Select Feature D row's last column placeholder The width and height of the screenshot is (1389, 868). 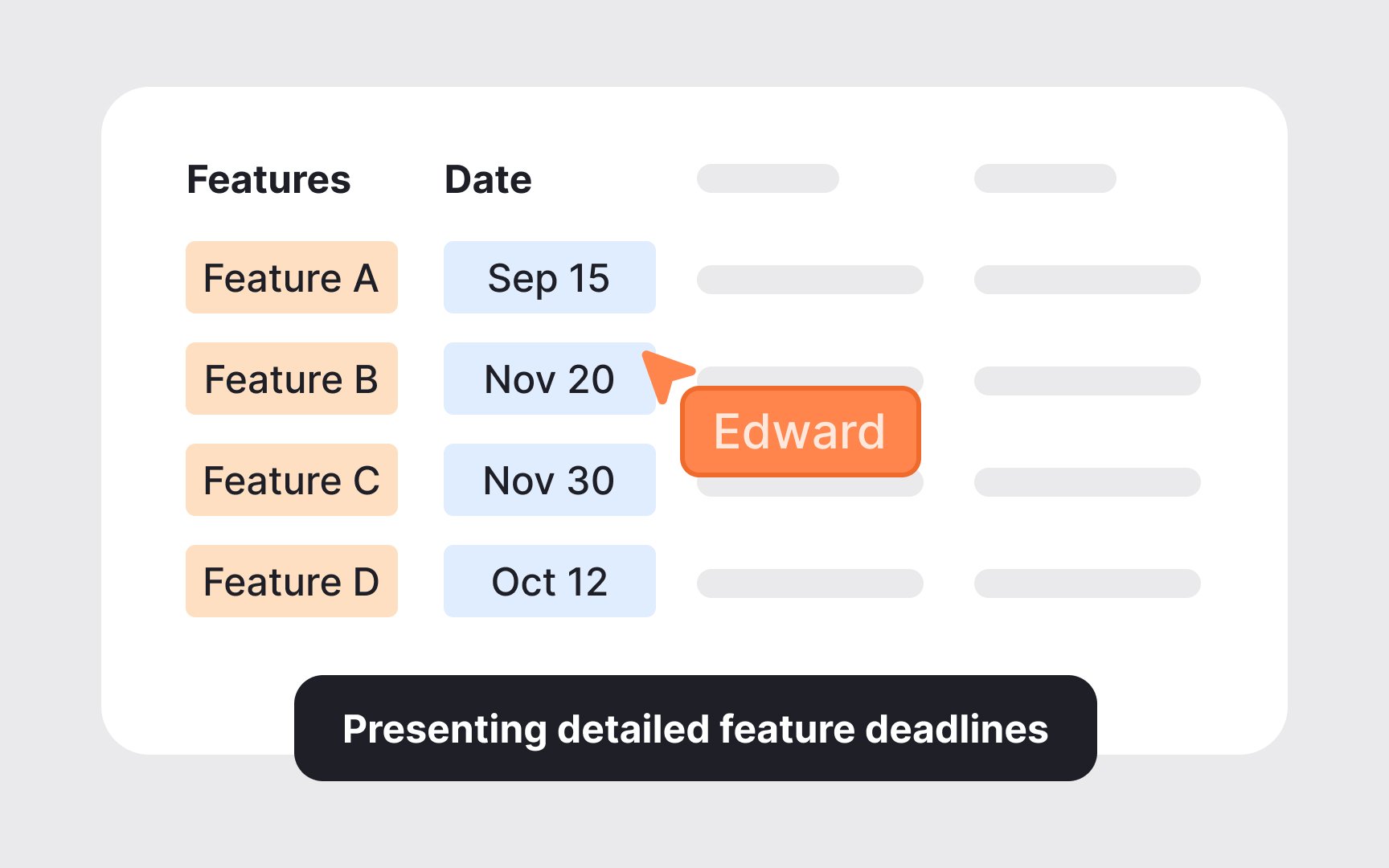tap(1087, 583)
